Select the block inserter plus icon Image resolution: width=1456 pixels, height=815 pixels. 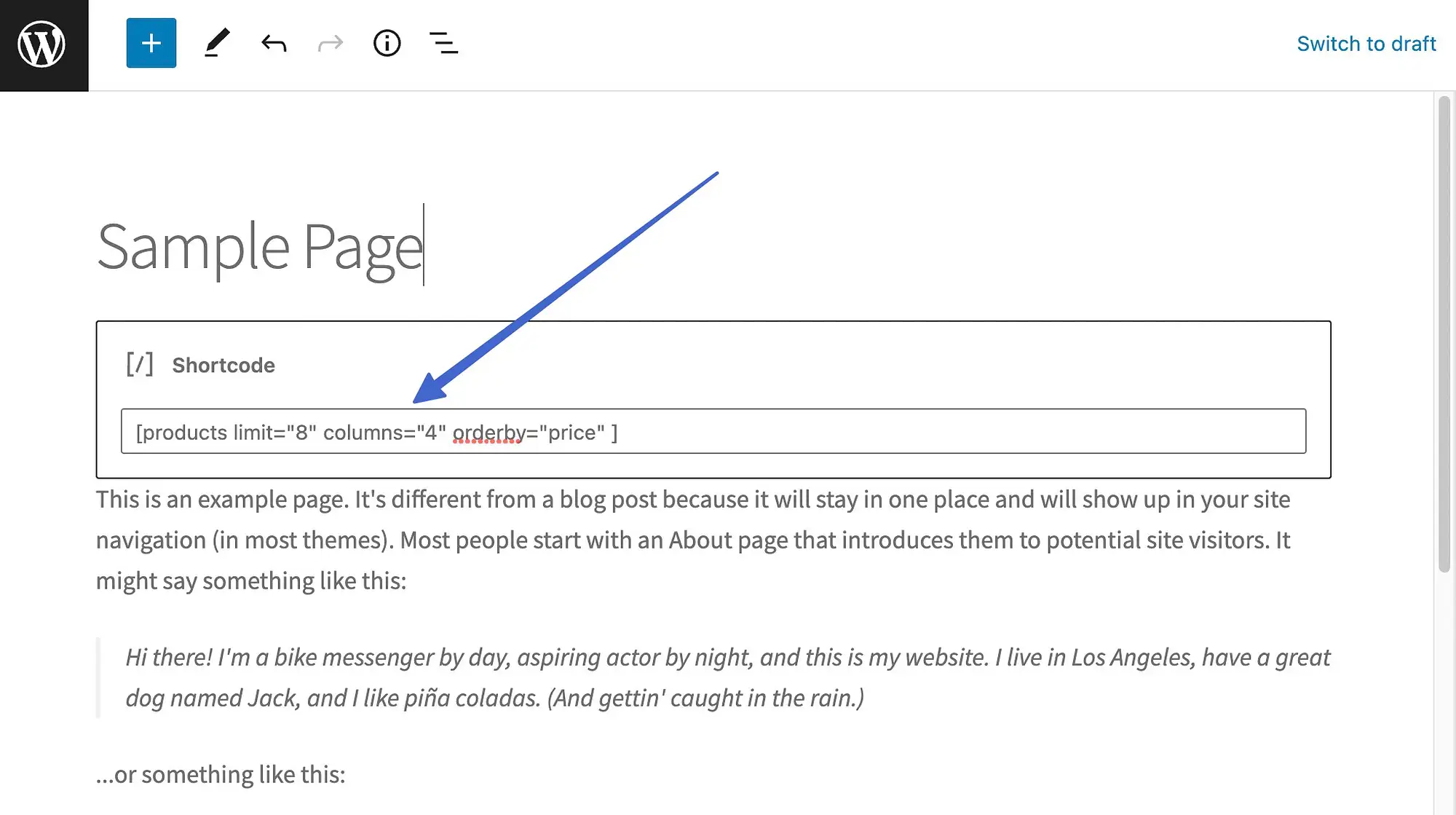pos(151,43)
